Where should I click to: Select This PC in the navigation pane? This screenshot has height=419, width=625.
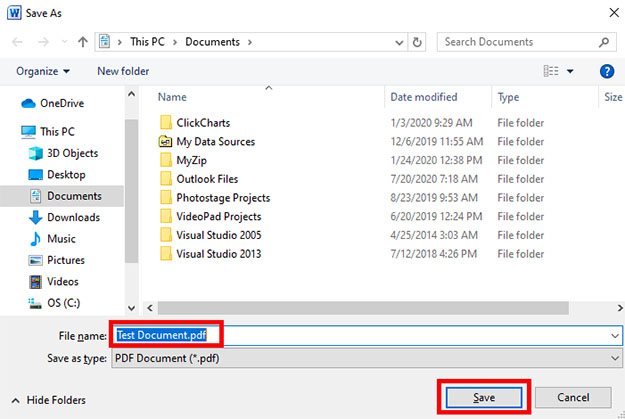(x=48, y=132)
